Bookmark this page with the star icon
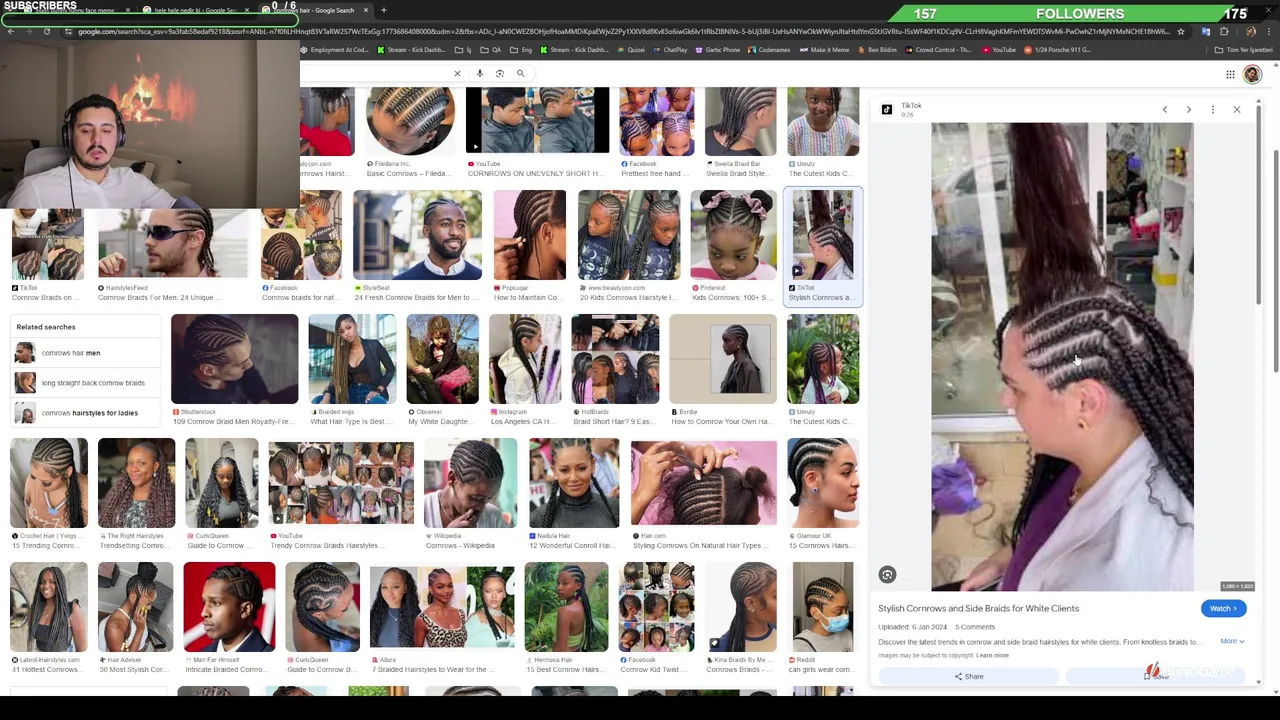Screen dimensions: 1280x720 [x=1181, y=31]
